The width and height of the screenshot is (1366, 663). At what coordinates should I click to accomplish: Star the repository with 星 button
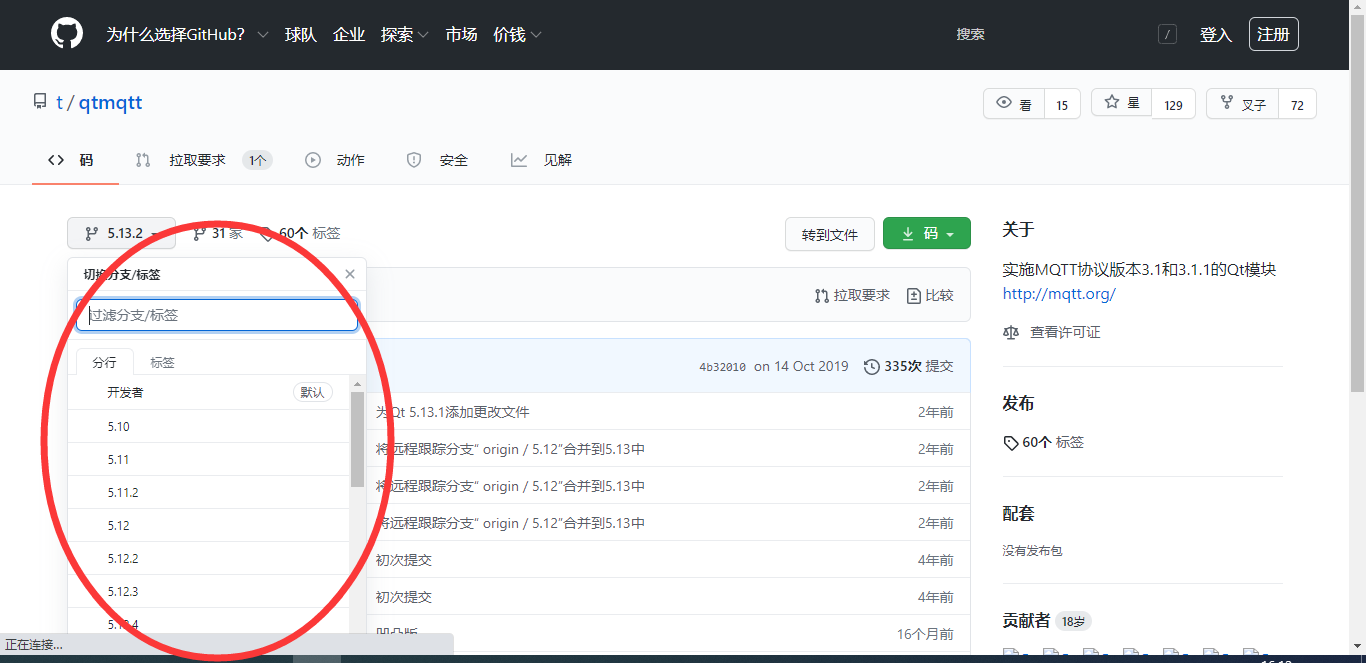click(x=1122, y=103)
